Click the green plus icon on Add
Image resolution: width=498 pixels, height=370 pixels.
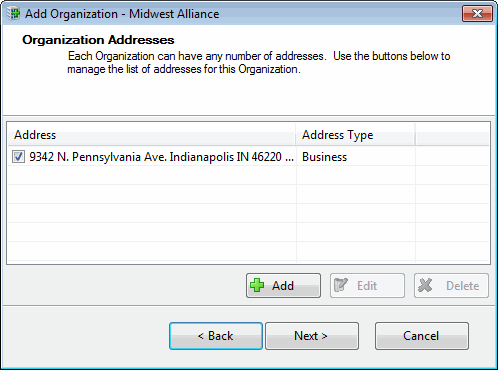[257, 285]
